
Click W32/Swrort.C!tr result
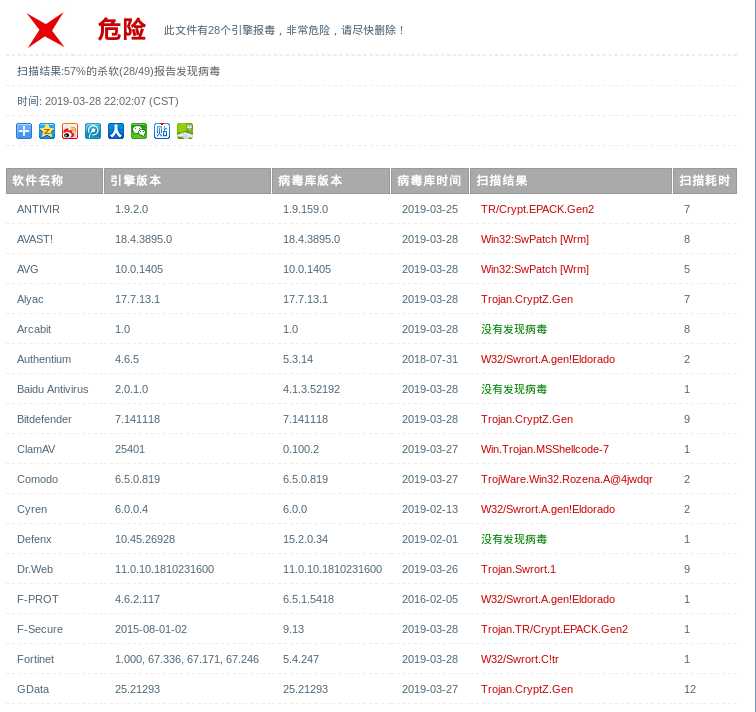[x=520, y=659]
